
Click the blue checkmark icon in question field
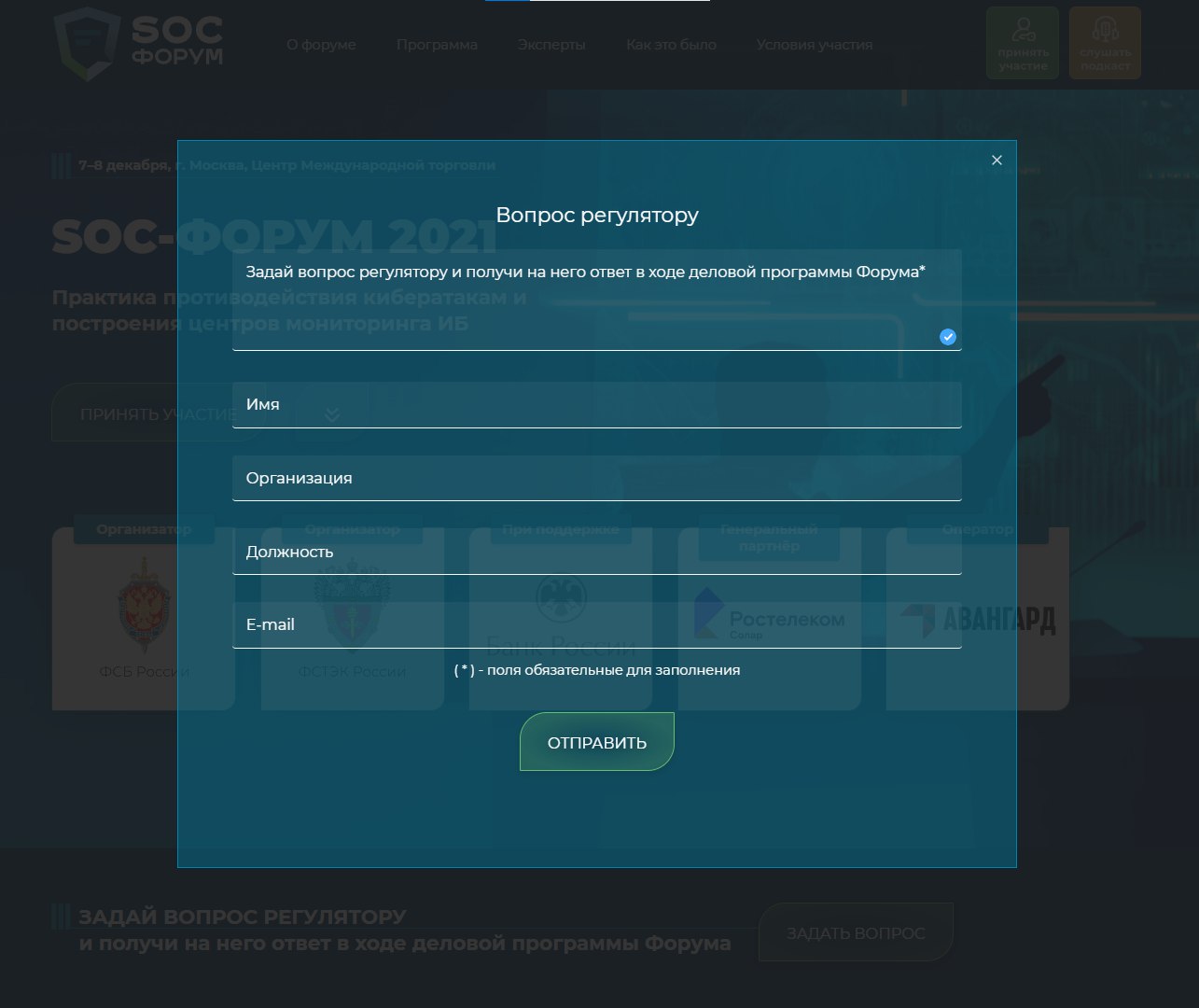(x=948, y=337)
